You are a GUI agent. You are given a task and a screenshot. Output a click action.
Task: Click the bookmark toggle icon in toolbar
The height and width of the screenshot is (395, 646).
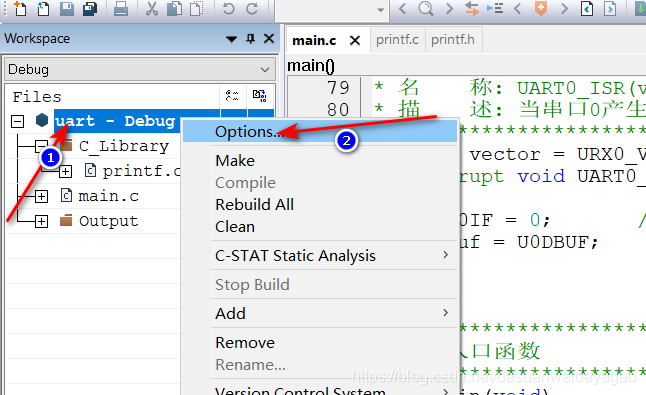pos(541,8)
